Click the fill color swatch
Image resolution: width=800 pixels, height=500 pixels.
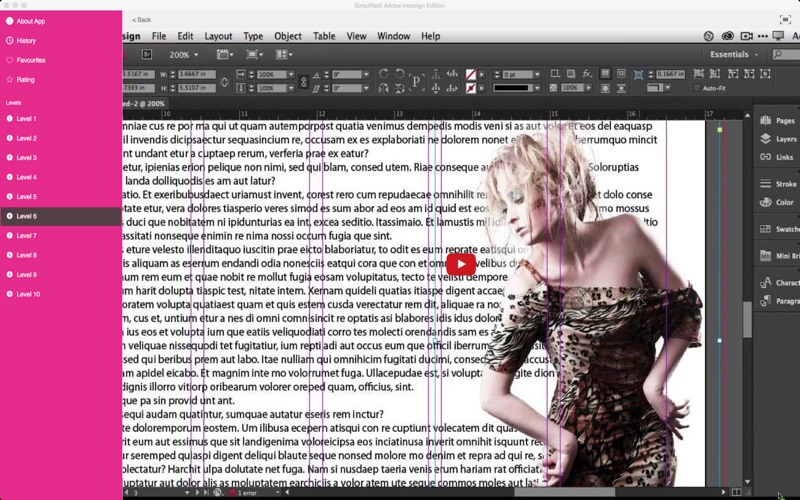click(470, 74)
